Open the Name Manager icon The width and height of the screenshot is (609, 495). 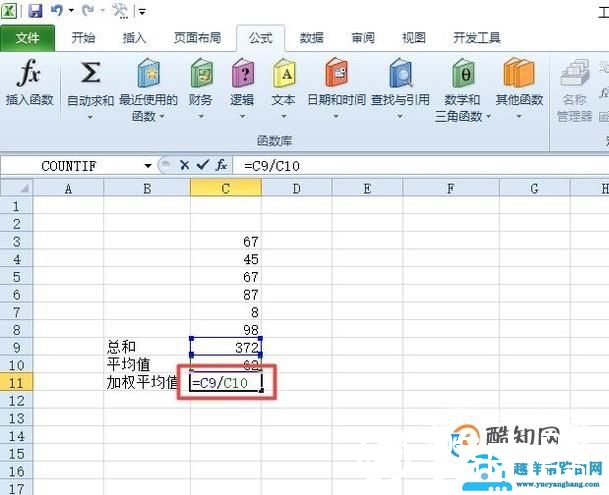[574, 73]
